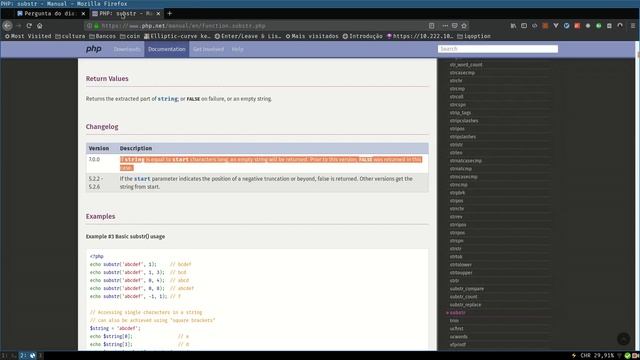Open 'substr_count' sidebar link
This screenshot has width=640, height=360.
click(x=463, y=297)
